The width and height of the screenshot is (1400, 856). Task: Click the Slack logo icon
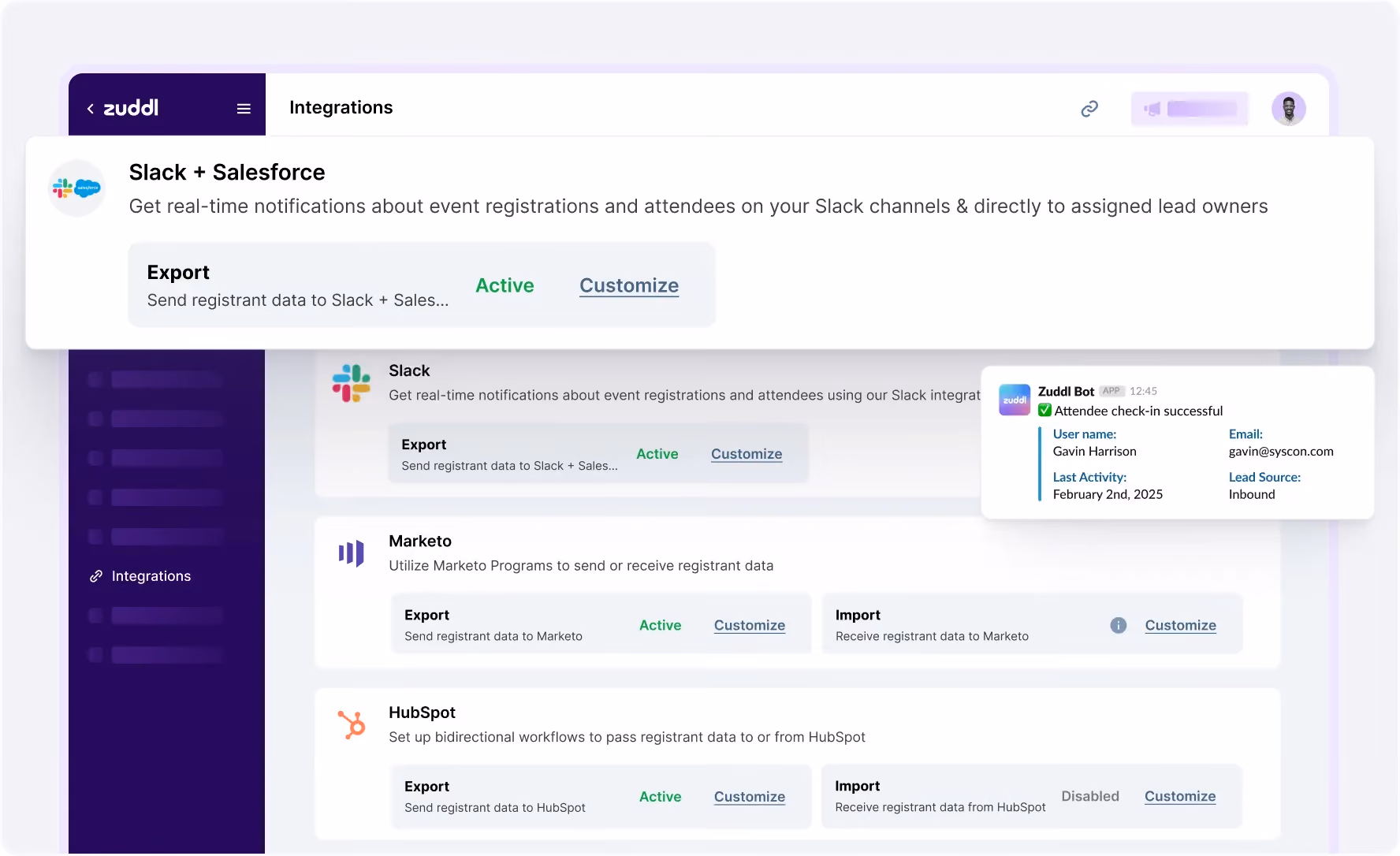[351, 383]
